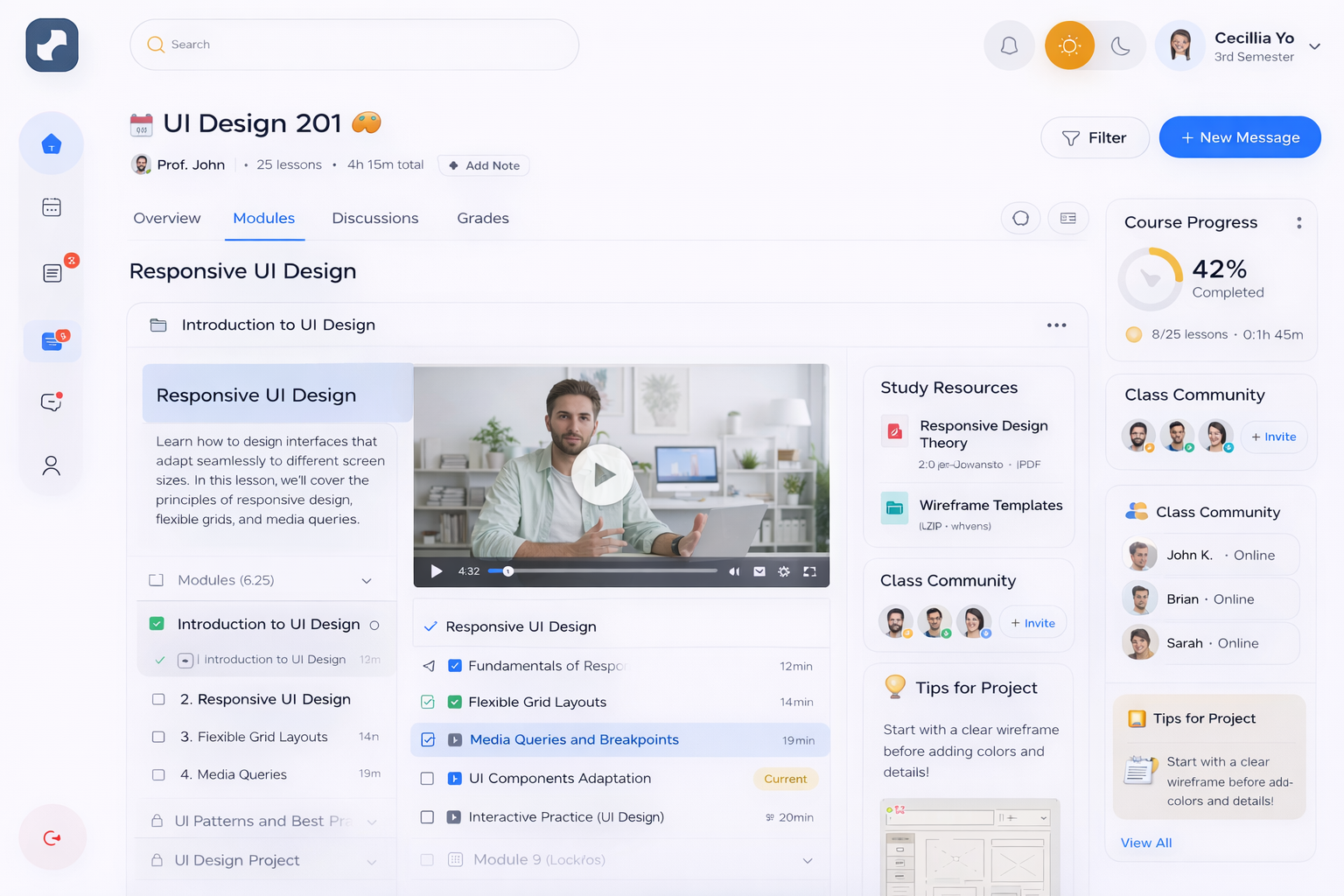Select the home icon in sidebar

pyautogui.click(x=52, y=143)
